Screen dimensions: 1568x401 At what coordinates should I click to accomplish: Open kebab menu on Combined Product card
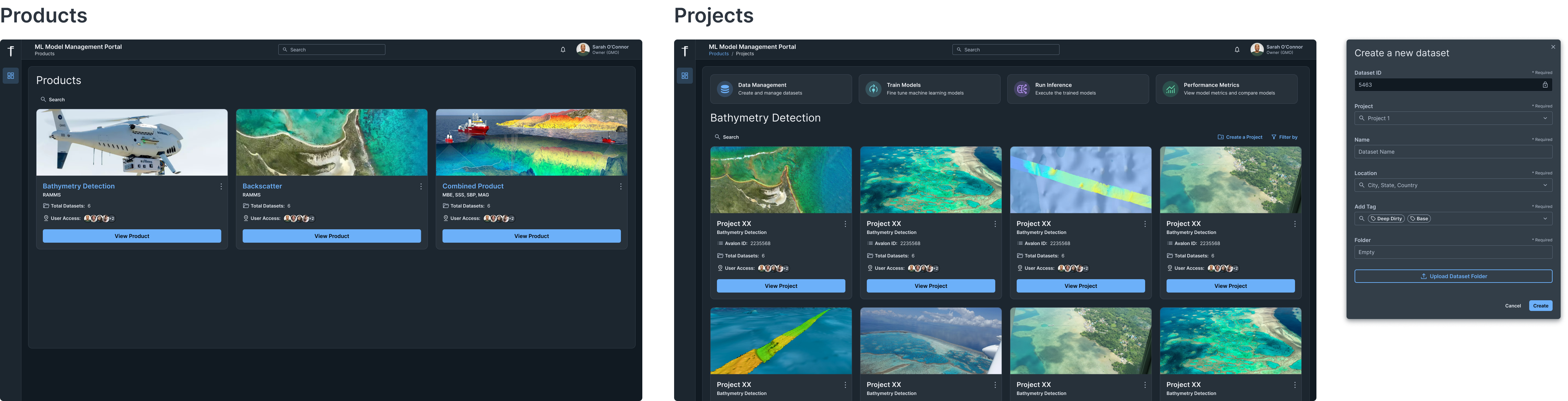620,186
